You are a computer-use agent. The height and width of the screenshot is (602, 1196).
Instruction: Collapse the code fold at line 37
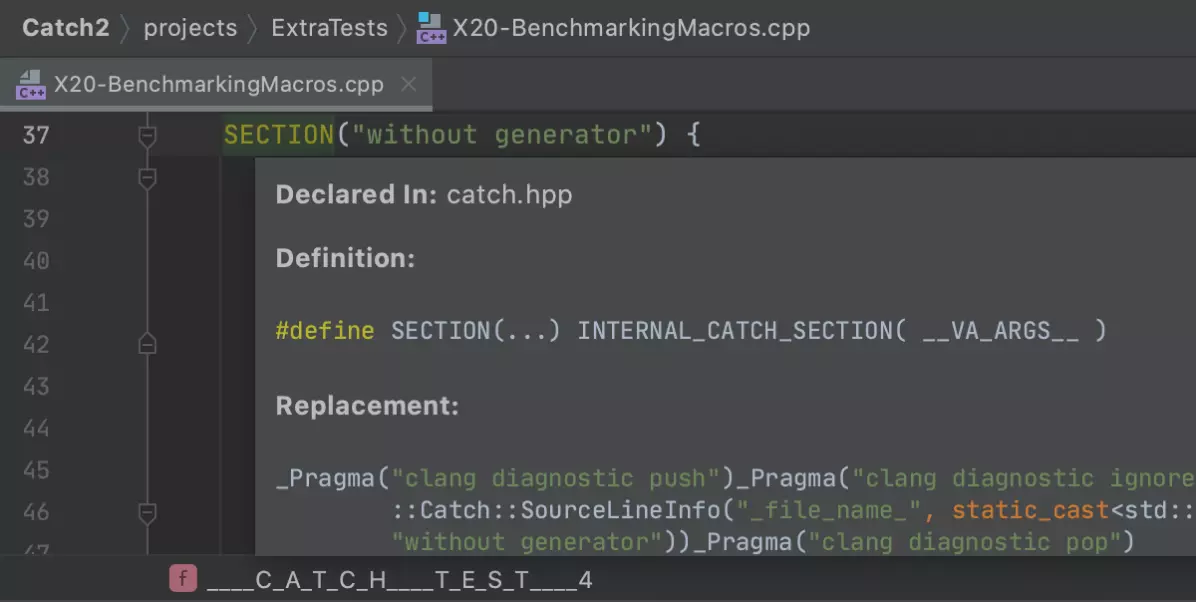[147, 136]
